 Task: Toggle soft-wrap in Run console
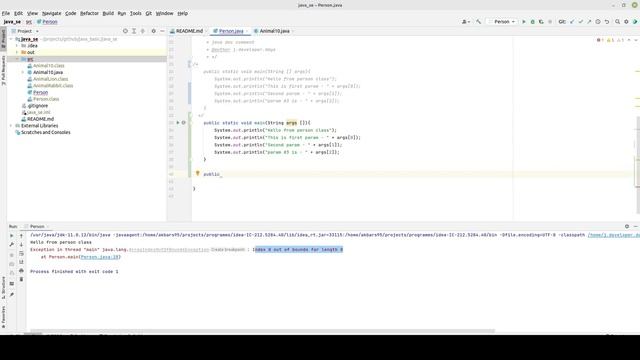tap(21, 253)
